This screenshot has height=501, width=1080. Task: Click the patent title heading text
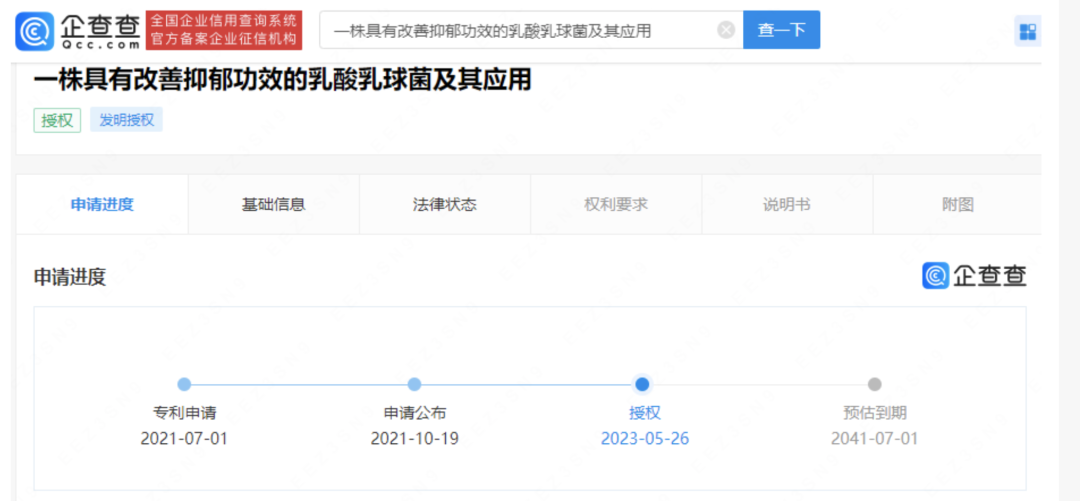coord(282,80)
